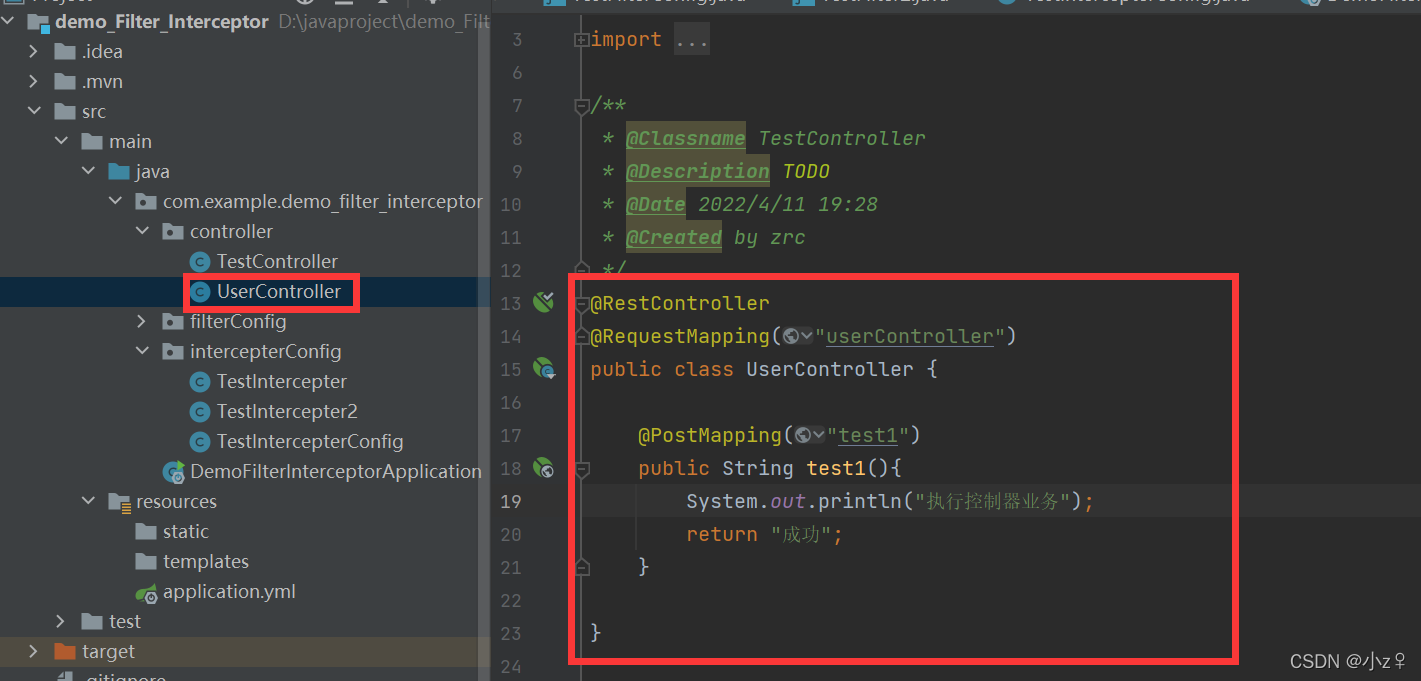Click the UserController class name in code
The width and height of the screenshot is (1421, 681).
tap(830, 369)
